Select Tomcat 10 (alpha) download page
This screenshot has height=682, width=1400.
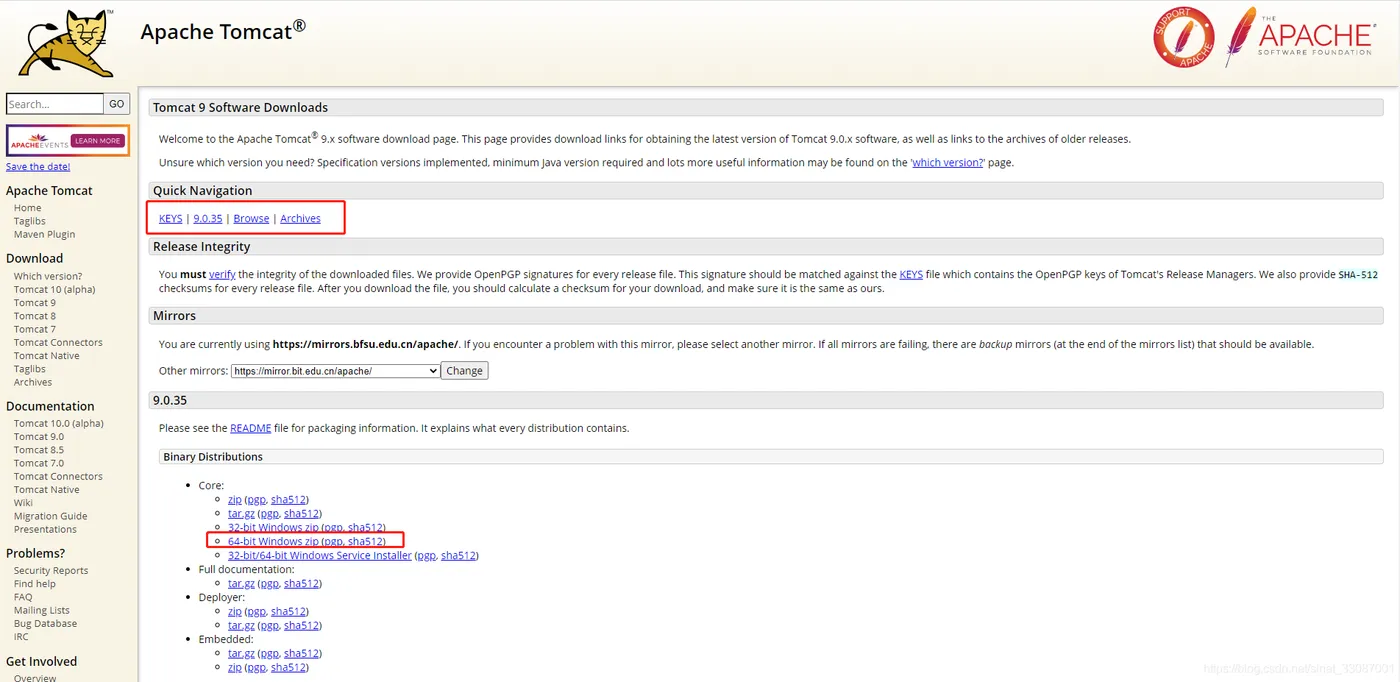55,289
